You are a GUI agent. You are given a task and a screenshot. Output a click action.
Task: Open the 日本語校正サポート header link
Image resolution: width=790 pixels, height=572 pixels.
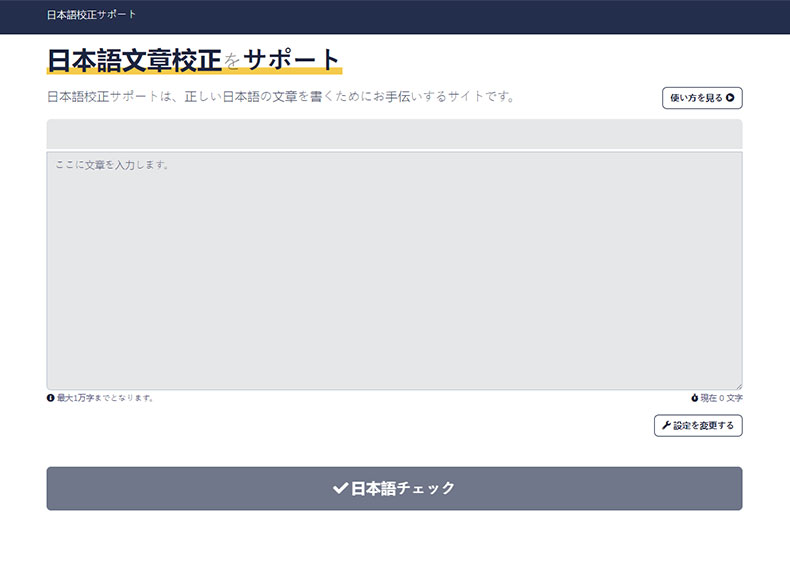point(91,15)
